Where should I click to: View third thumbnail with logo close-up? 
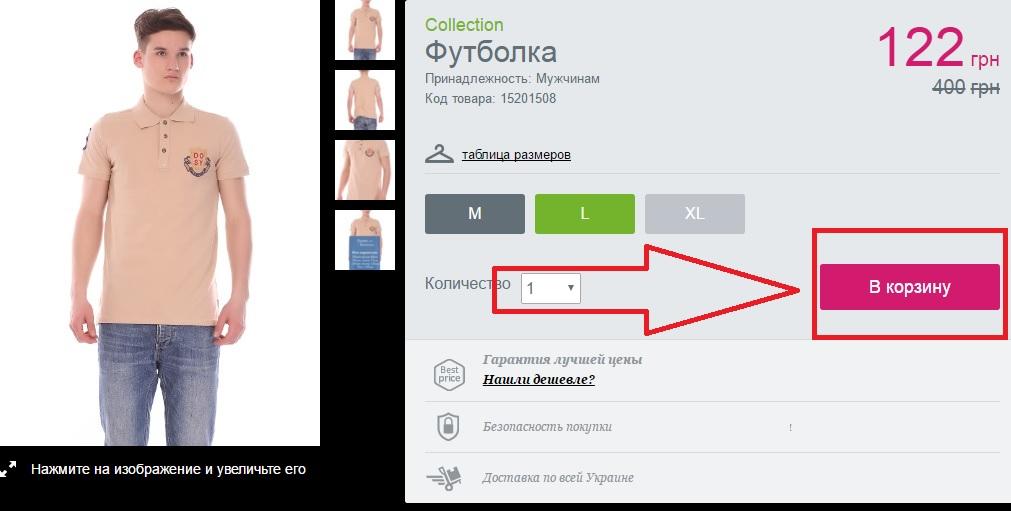coord(365,170)
